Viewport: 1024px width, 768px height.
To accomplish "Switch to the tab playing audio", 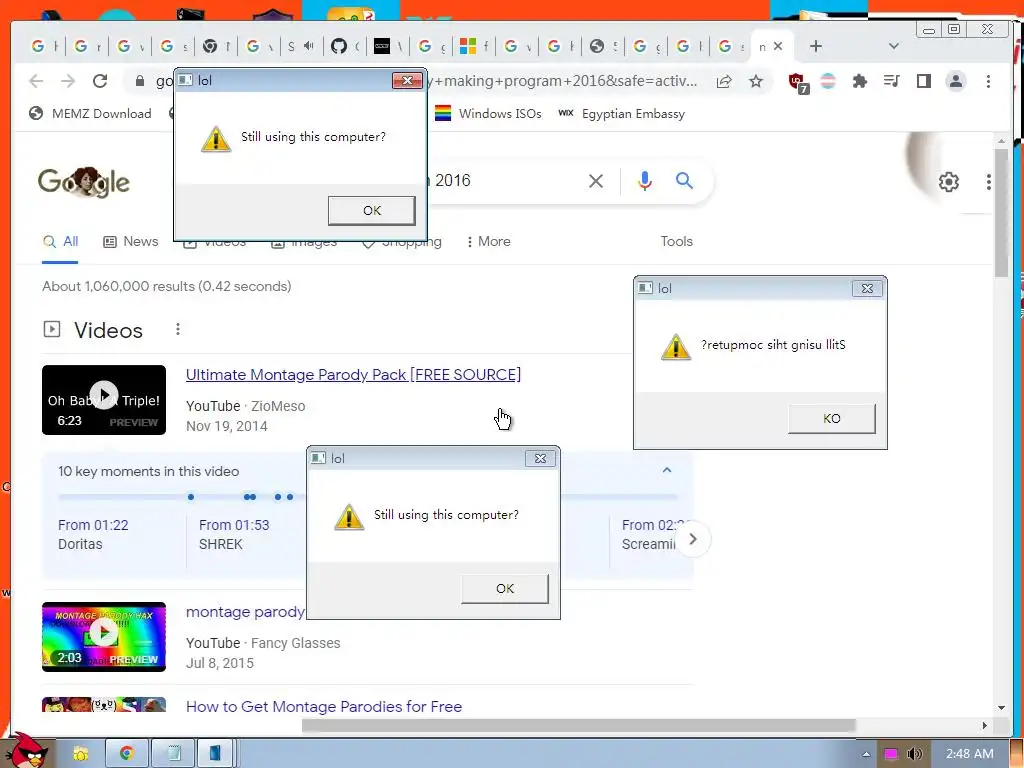I will pos(300,46).
